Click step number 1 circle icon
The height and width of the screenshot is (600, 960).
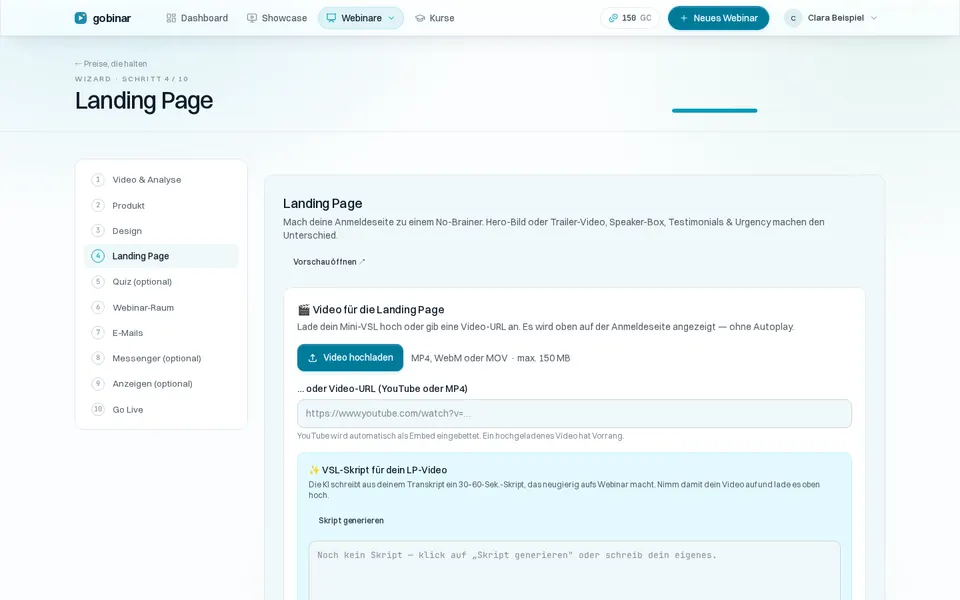(98, 179)
